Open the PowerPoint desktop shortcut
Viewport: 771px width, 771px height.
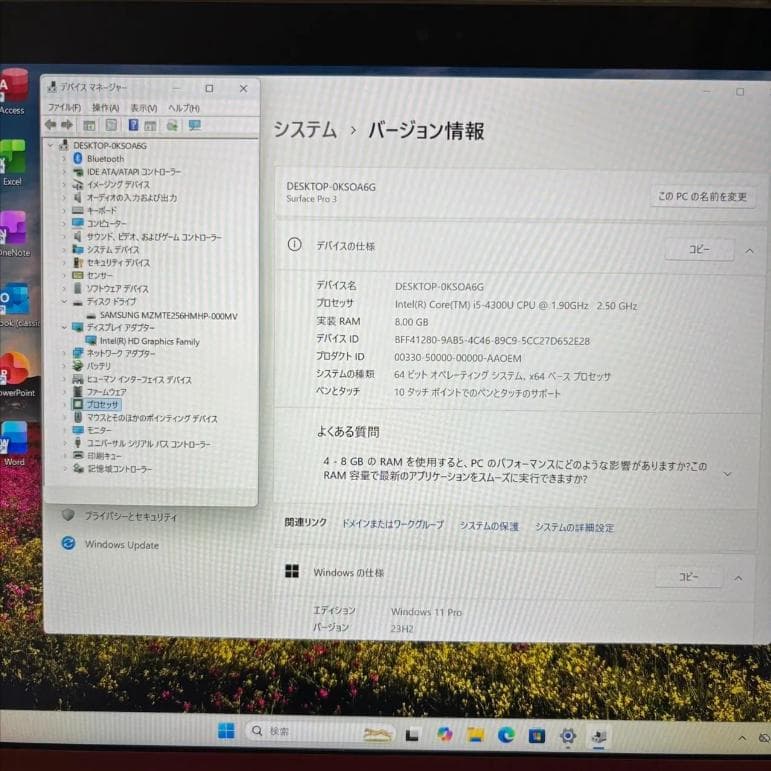[16, 374]
